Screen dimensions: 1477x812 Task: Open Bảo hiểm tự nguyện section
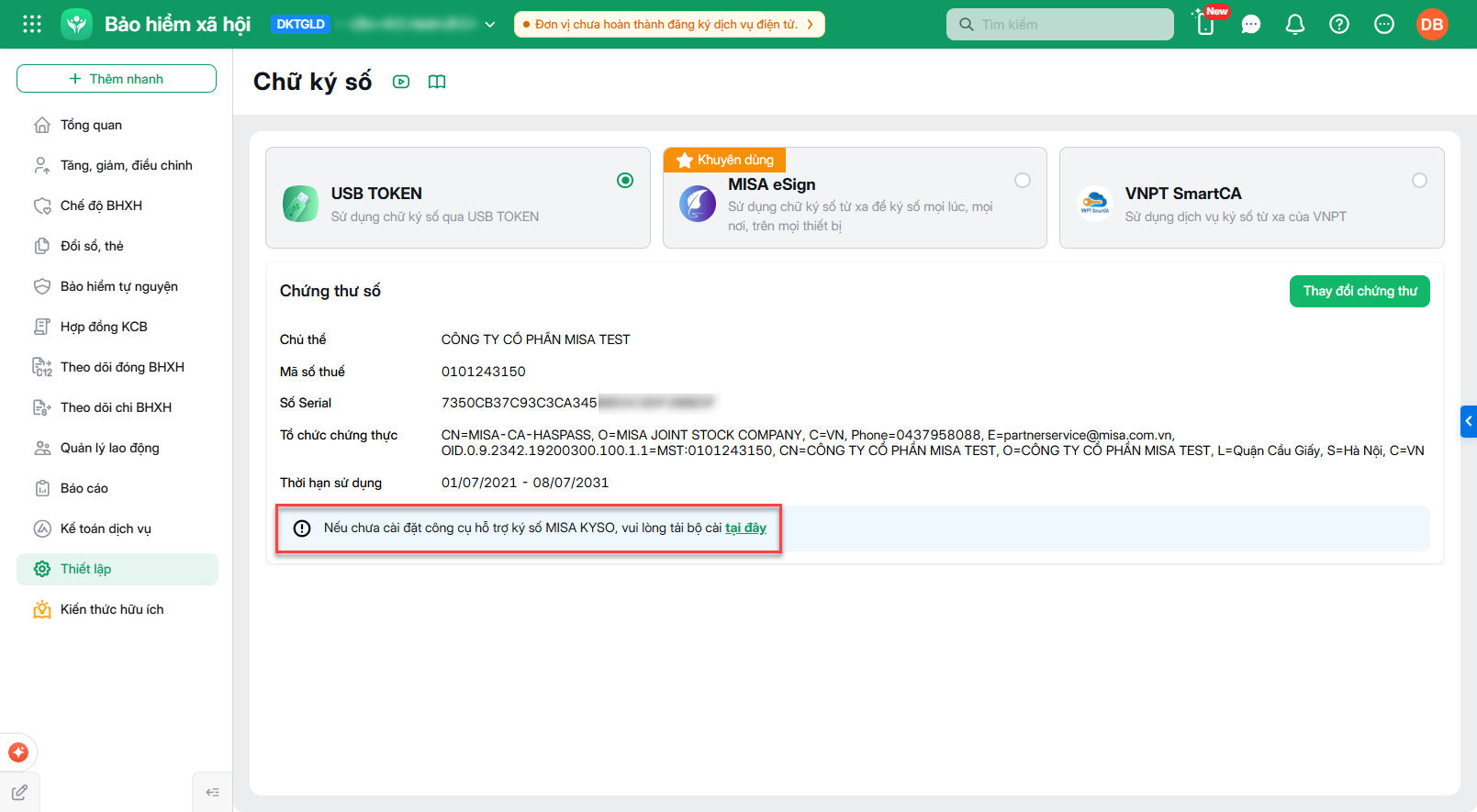click(117, 286)
